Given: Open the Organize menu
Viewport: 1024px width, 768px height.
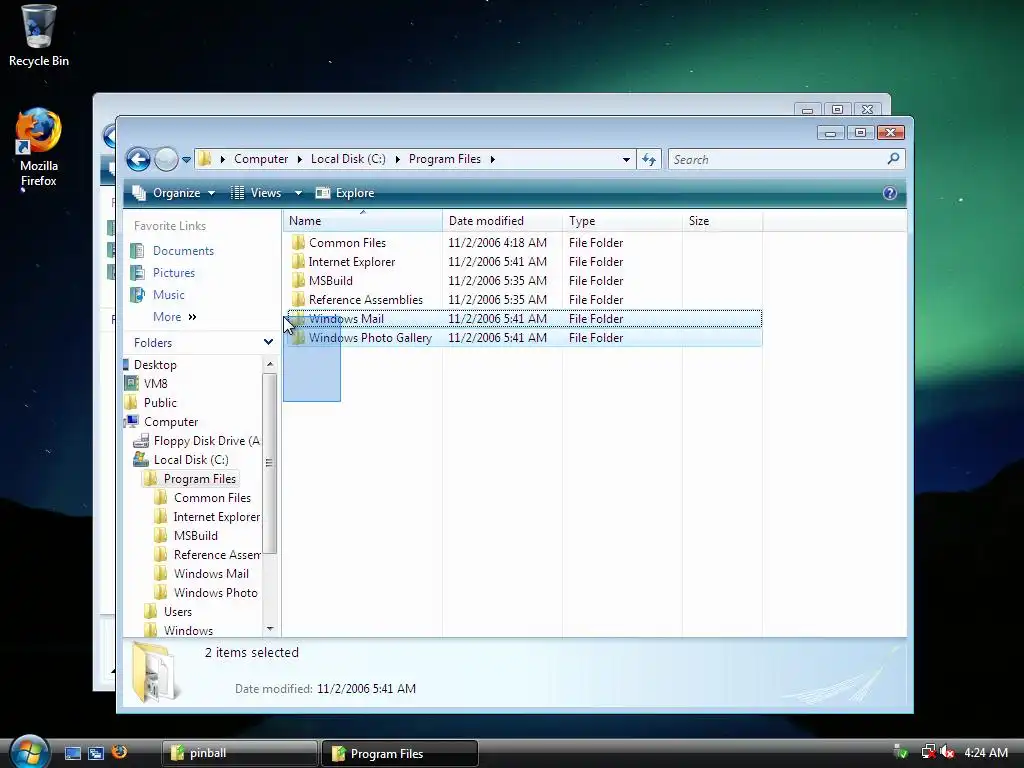Looking at the screenshot, I should pos(174,193).
